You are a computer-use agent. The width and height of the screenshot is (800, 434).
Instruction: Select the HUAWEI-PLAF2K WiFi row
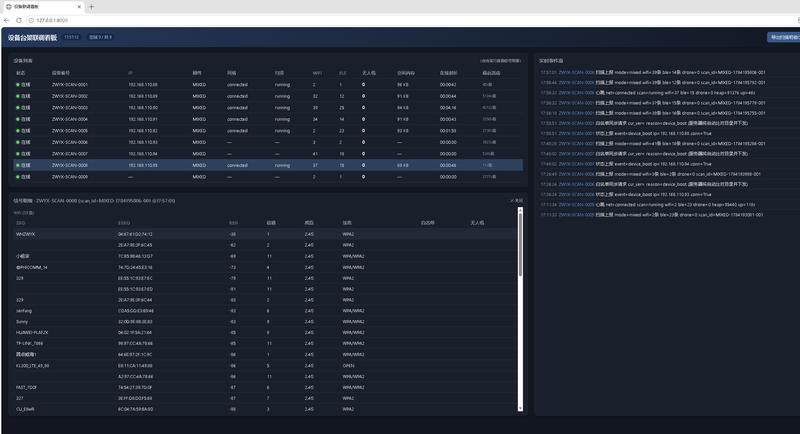coord(265,333)
